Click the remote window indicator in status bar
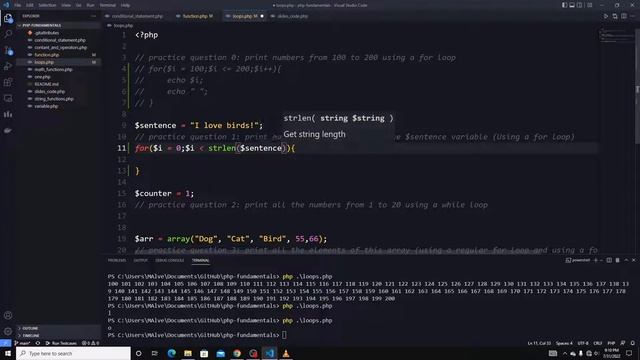The image size is (640, 360). [x=5, y=343]
